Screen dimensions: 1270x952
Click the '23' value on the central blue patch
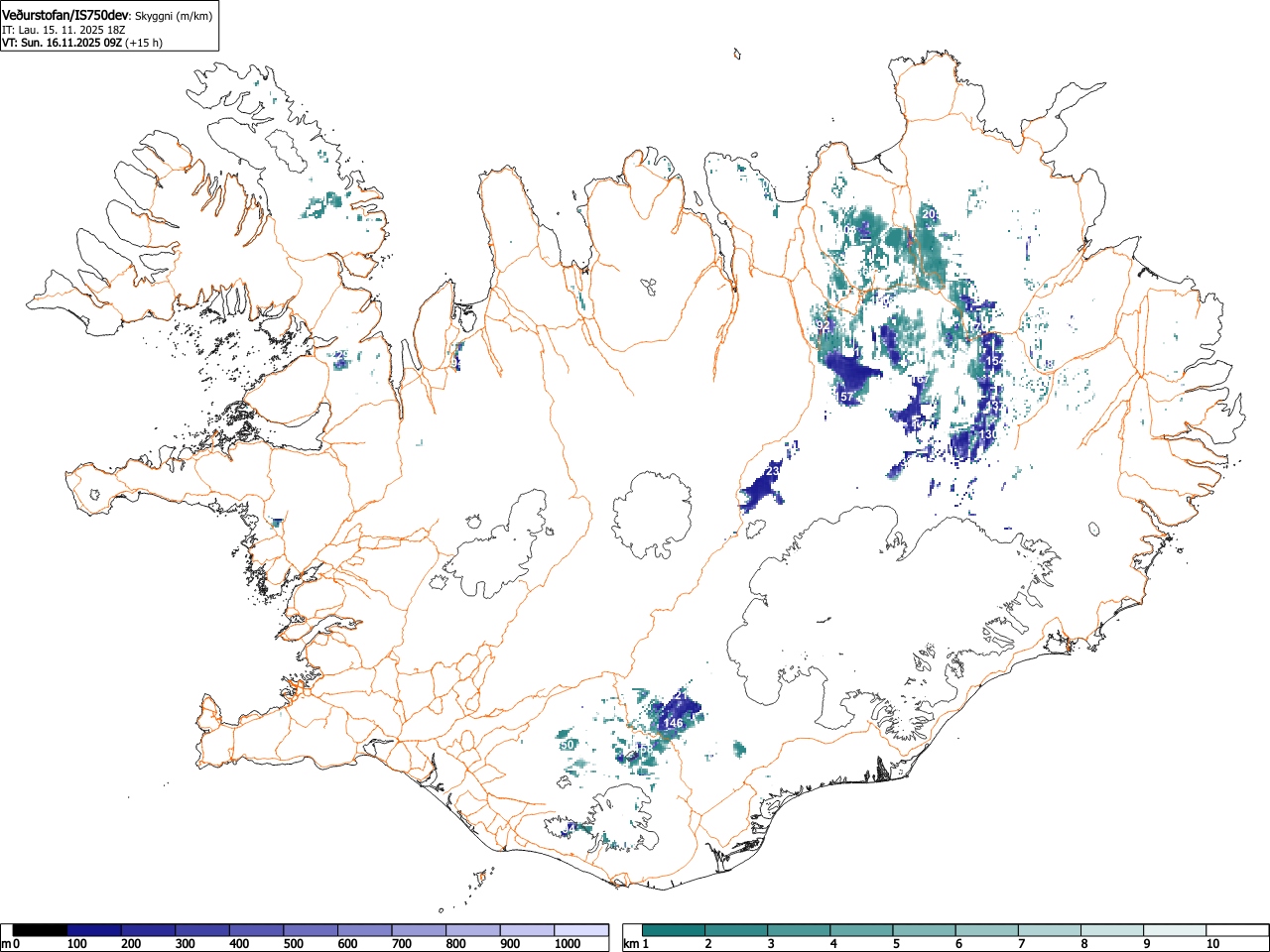(x=774, y=472)
